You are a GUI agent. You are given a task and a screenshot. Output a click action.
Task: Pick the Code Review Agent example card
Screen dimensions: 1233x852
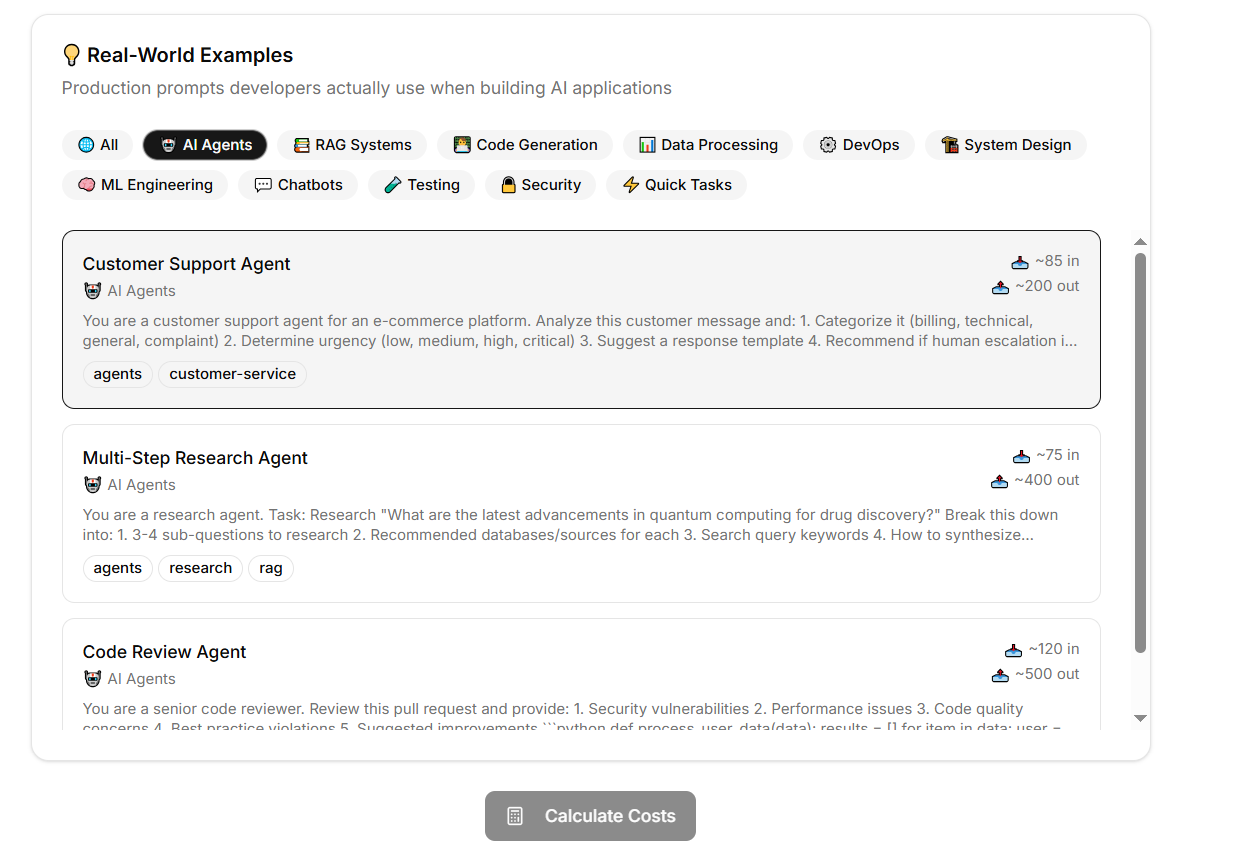[581, 675]
